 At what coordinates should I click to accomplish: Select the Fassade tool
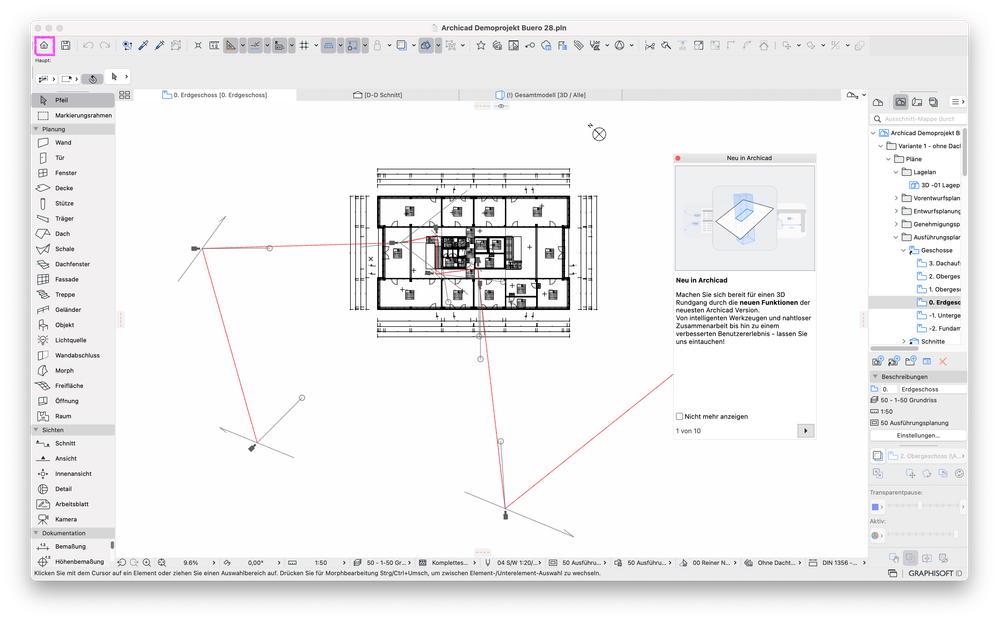pos(73,280)
